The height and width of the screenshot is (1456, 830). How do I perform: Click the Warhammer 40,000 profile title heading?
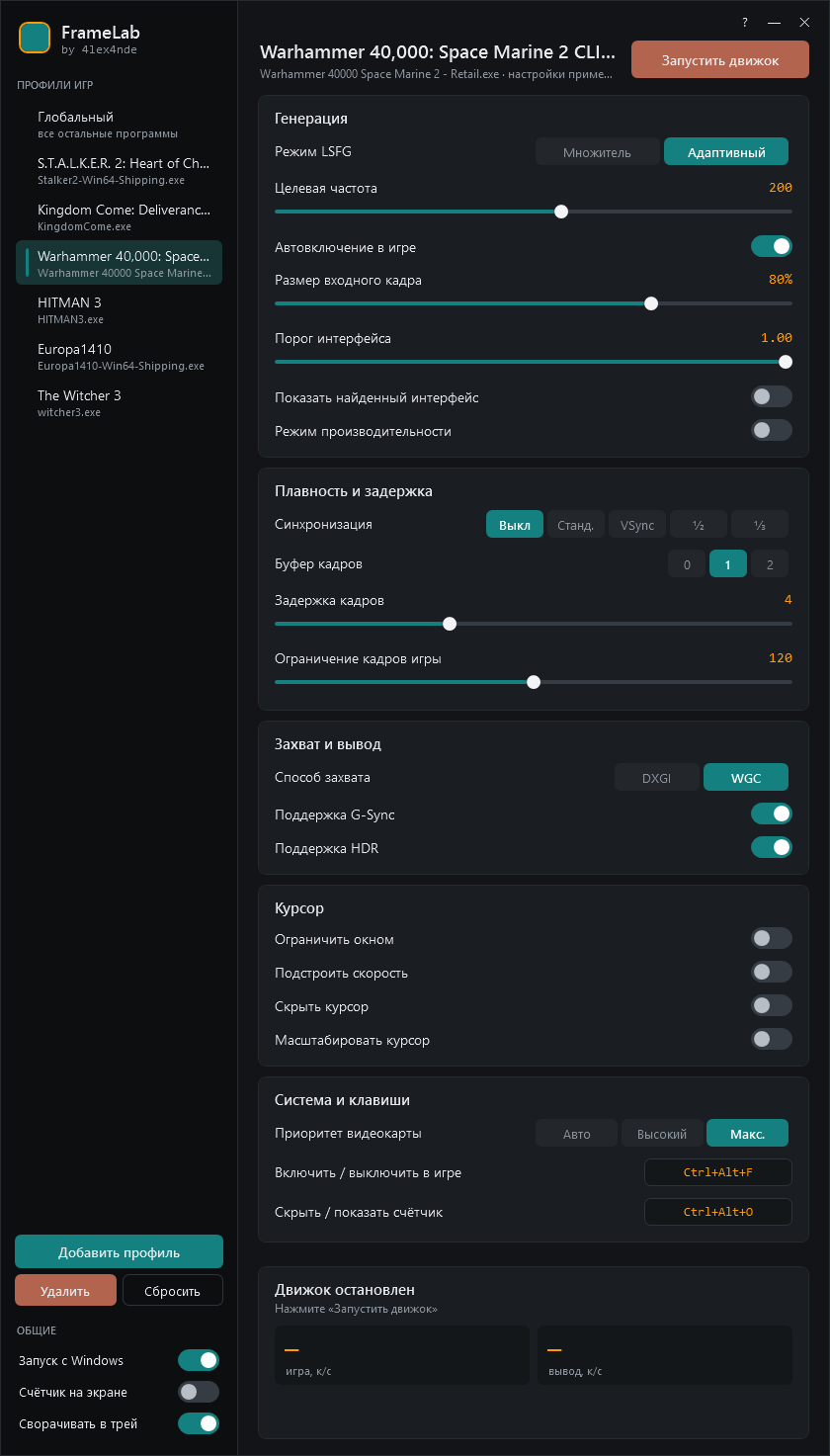click(x=438, y=51)
